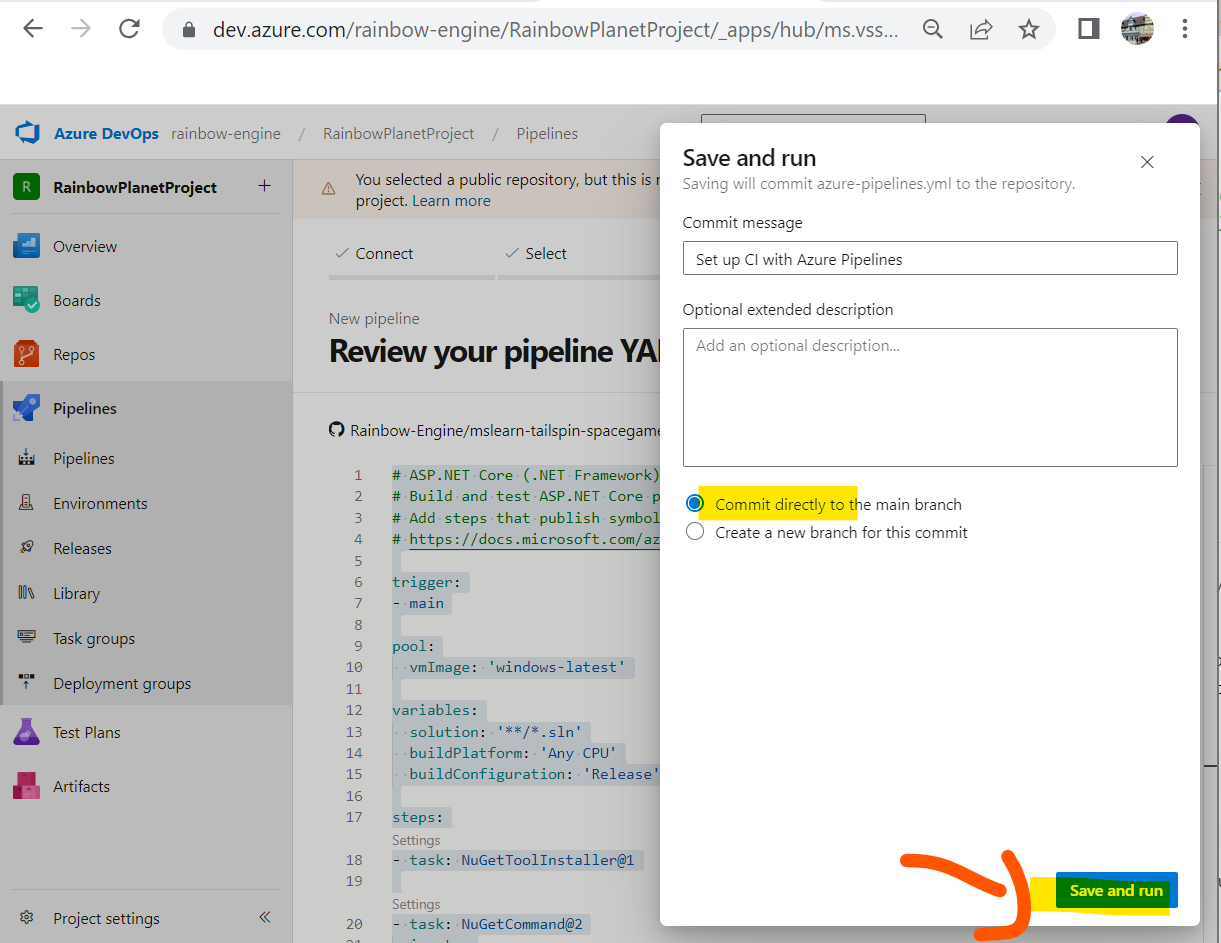
Task: Collapse sidebar with double chevron
Action: tap(265, 917)
